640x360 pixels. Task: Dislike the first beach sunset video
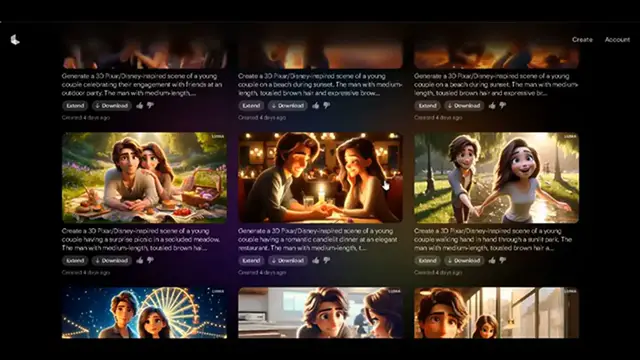(327, 106)
